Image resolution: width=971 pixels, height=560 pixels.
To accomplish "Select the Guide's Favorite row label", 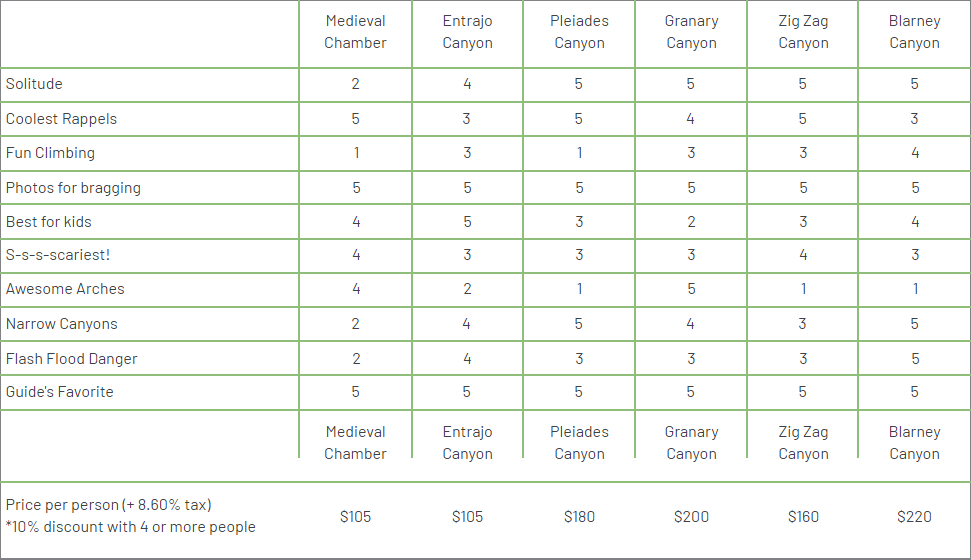I will 59,392.
